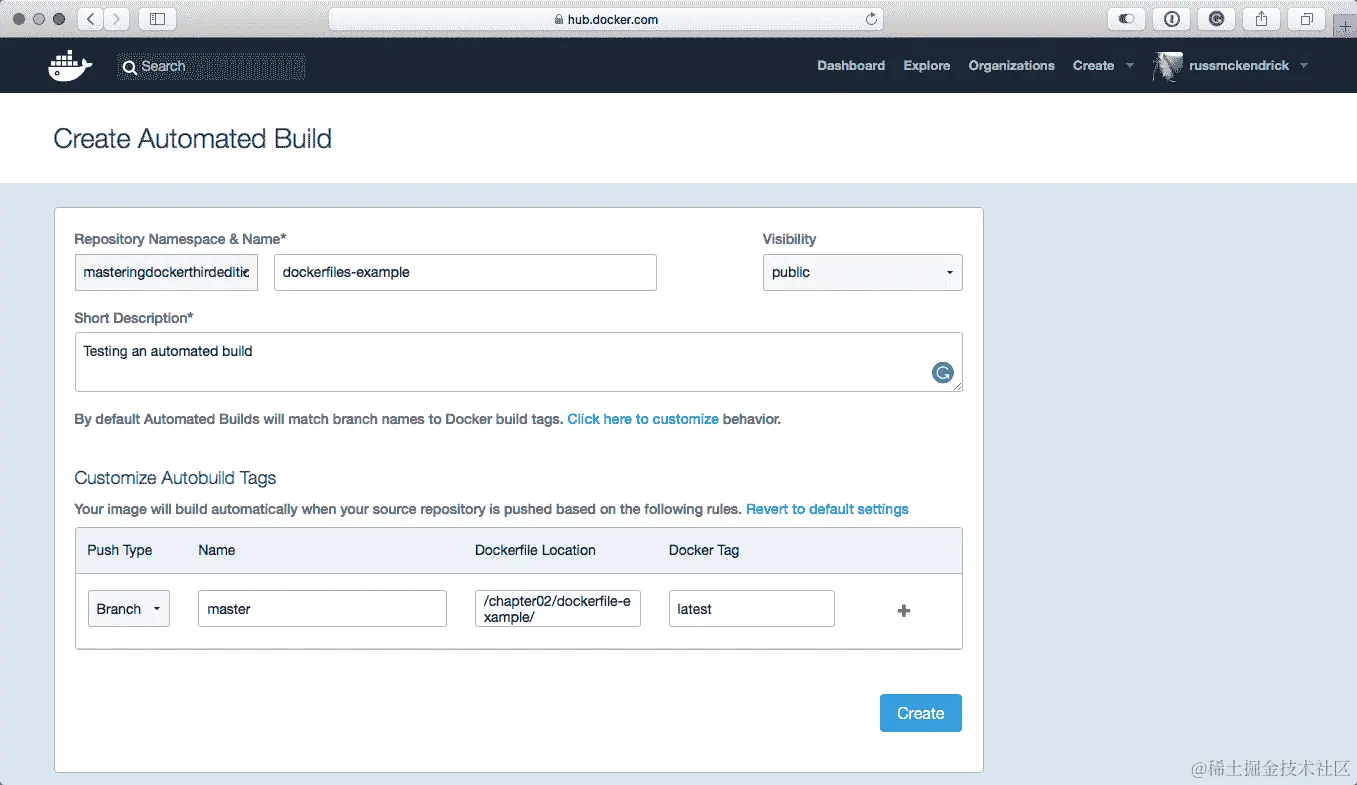Click the 1Password extension icon
1357x785 pixels.
[1172, 19]
